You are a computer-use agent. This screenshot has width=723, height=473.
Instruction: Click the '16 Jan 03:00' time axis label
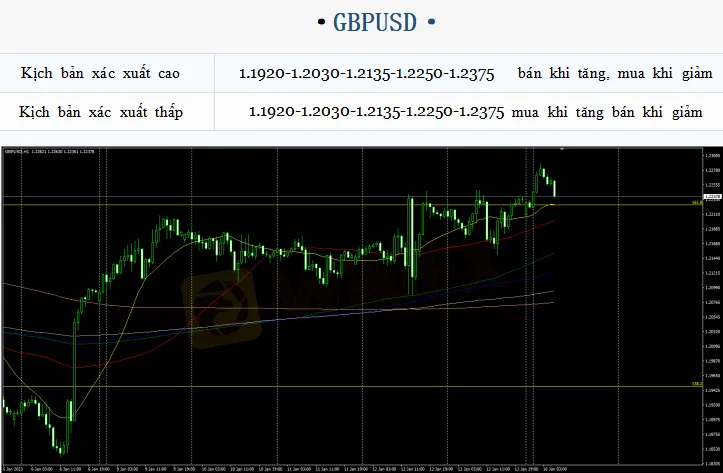click(555, 469)
